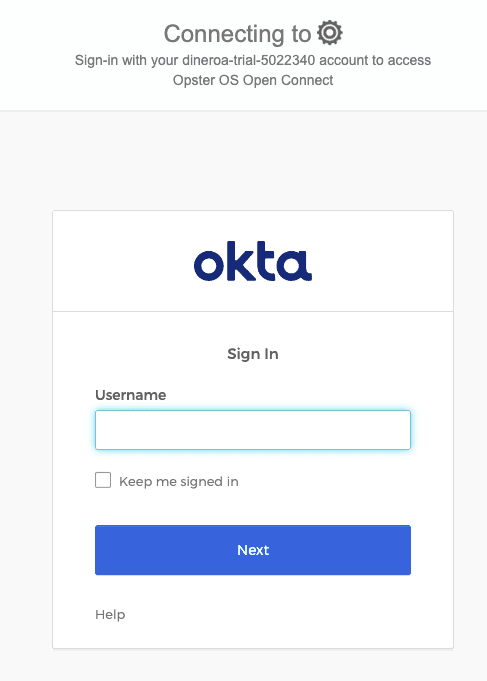Click the Sign In heading
Image resolution: width=487 pixels, height=681 pixels.
click(x=253, y=354)
